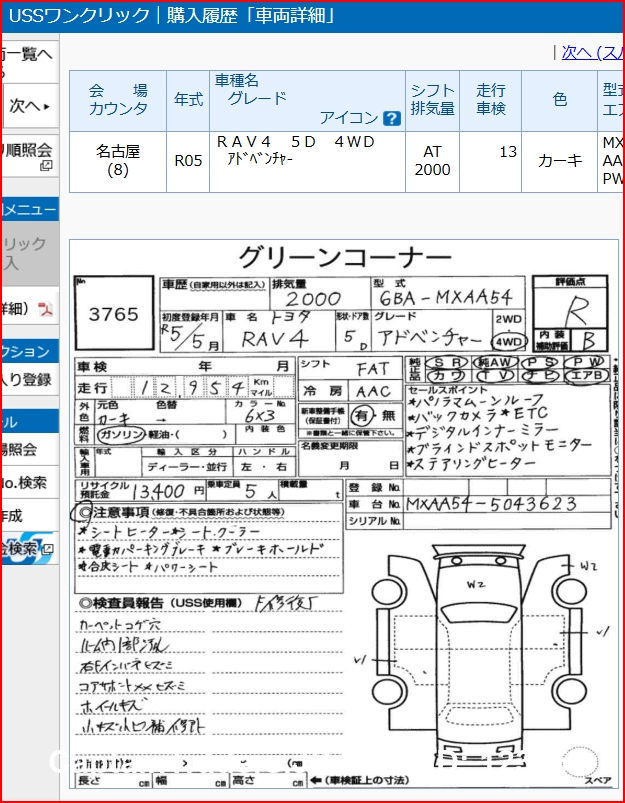Click the シフト 排気量 column header

click(x=432, y=100)
